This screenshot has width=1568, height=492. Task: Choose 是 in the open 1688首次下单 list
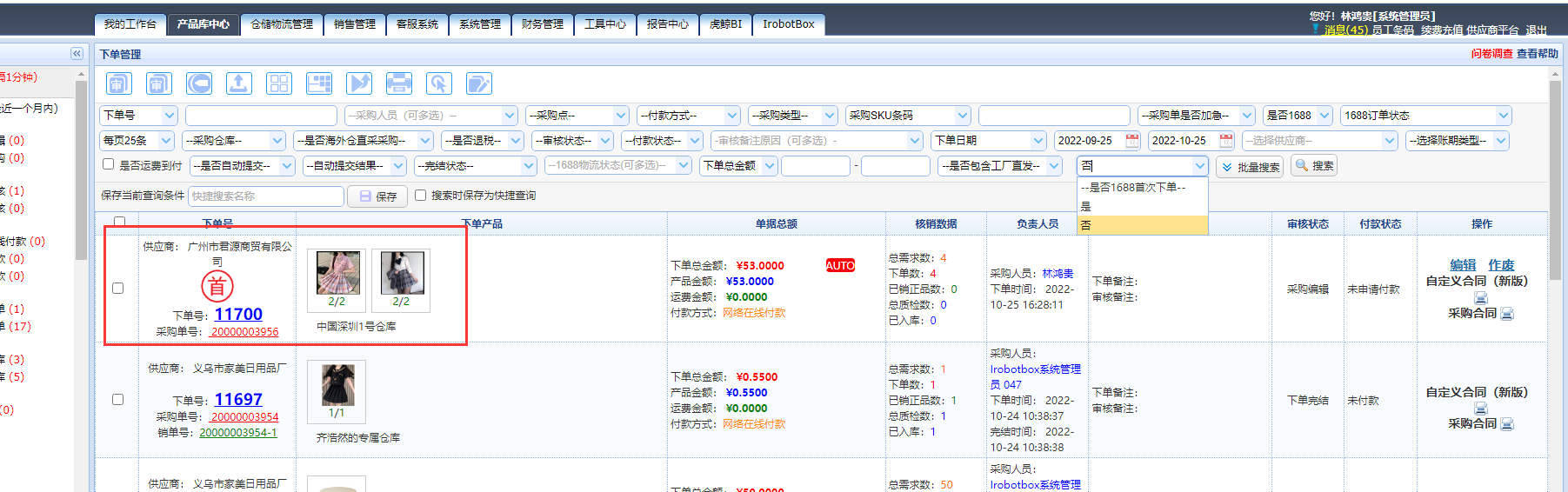(x=1143, y=206)
